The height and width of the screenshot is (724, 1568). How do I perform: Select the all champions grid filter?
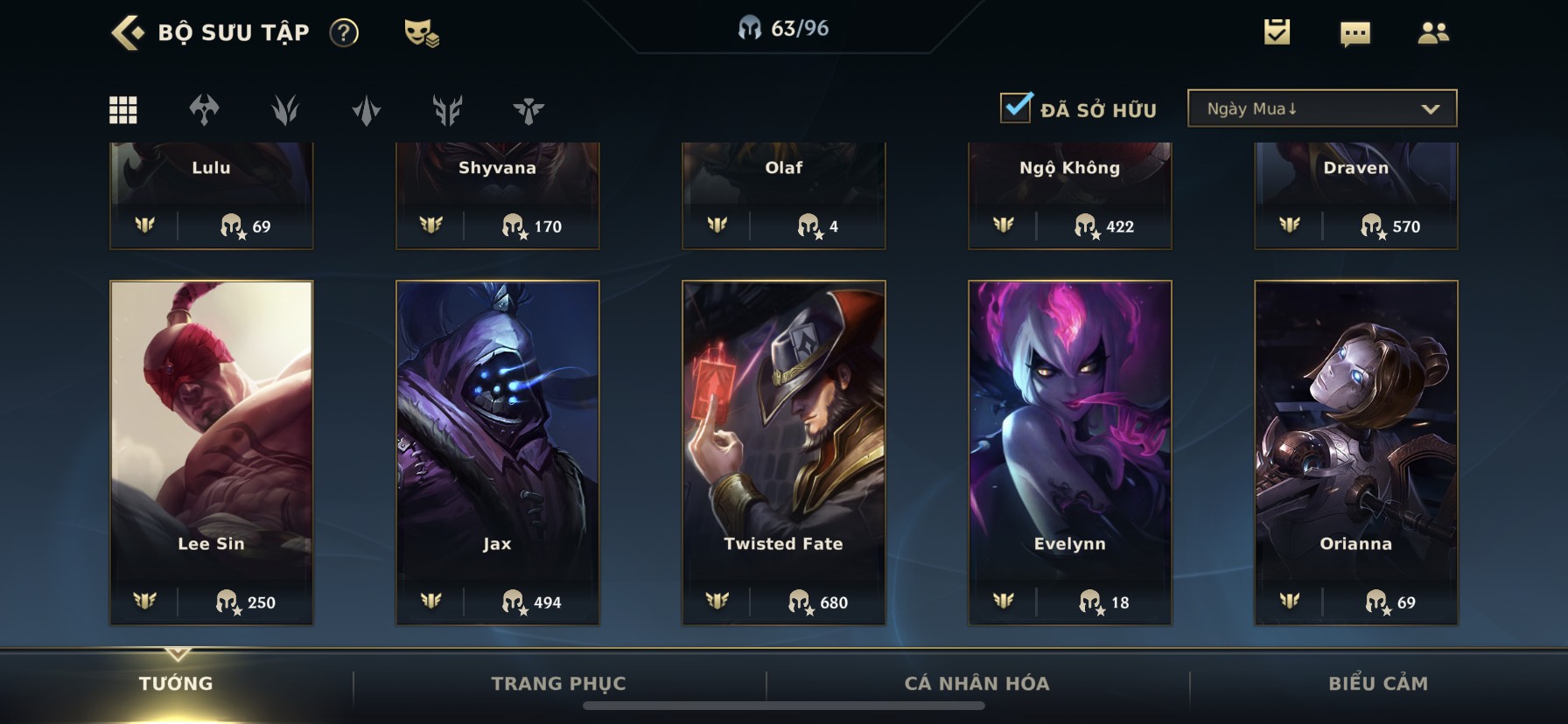coord(122,110)
